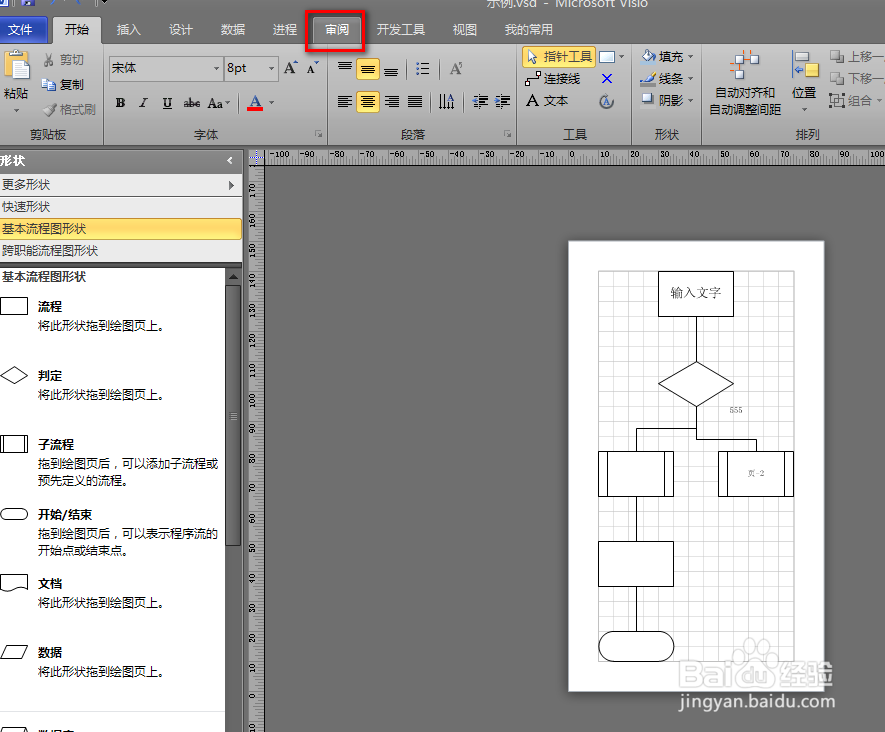Increase font size with the large A icon
885x732 pixels.
tap(290, 68)
